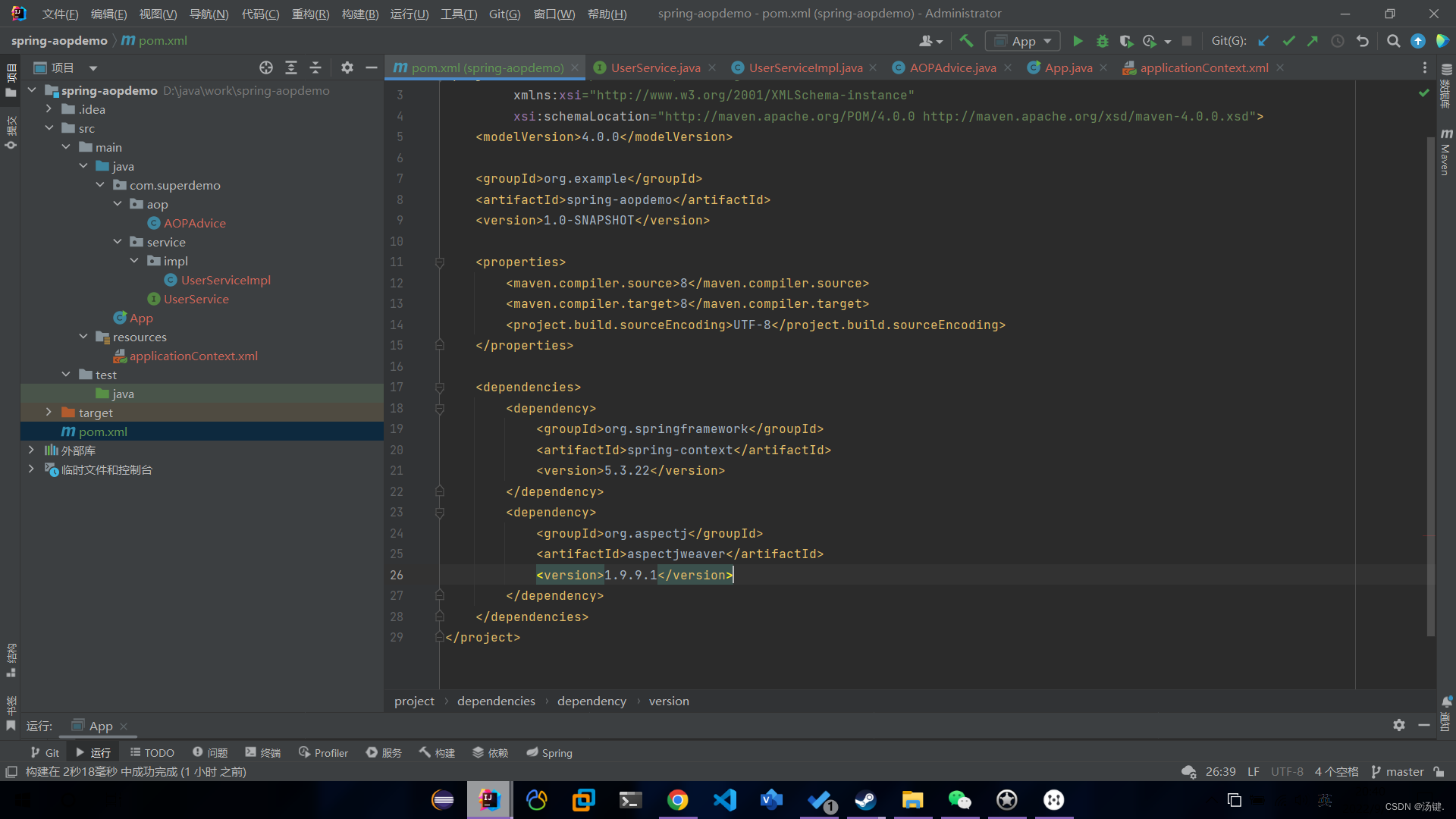Switch to UserService.java tab

[x=655, y=67]
